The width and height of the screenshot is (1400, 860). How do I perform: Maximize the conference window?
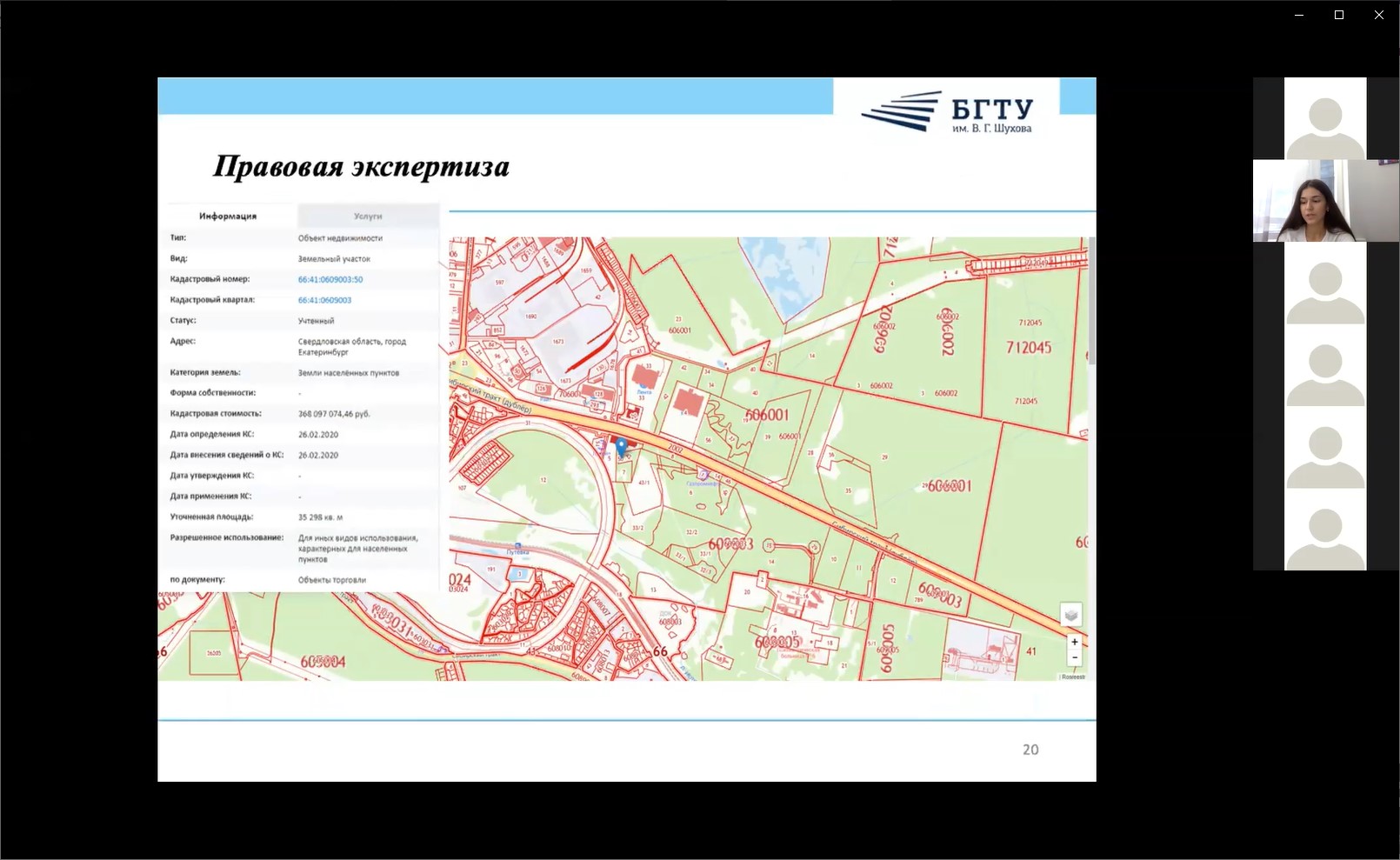[x=1339, y=15]
